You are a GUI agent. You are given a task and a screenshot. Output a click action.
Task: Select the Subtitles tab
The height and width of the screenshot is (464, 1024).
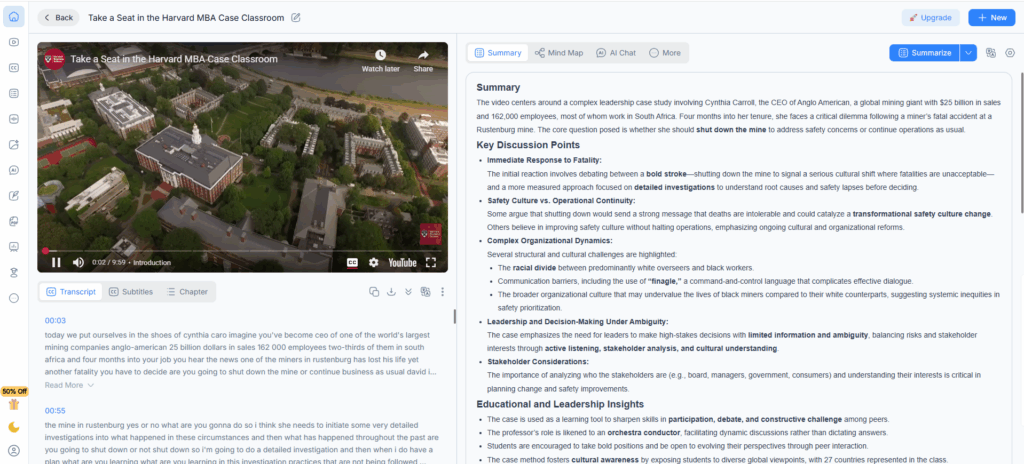(131, 291)
